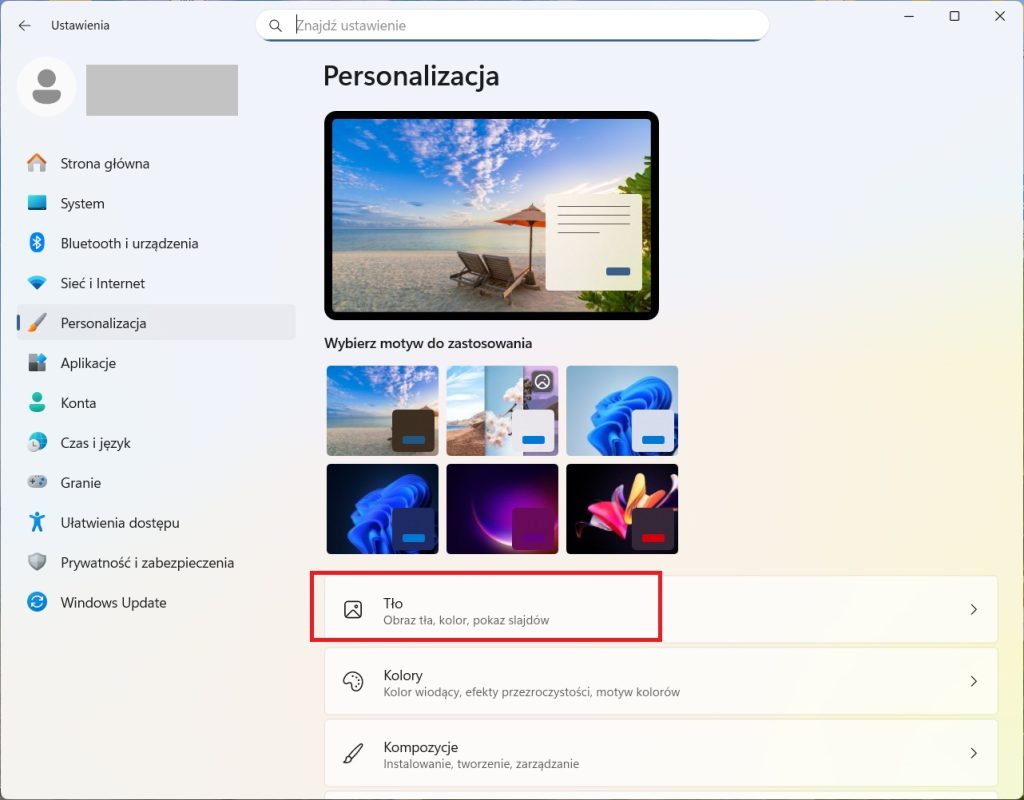This screenshot has width=1024, height=800.
Task: Click the Sieć i Internet wifi icon
Action: (x=37, y=283)
